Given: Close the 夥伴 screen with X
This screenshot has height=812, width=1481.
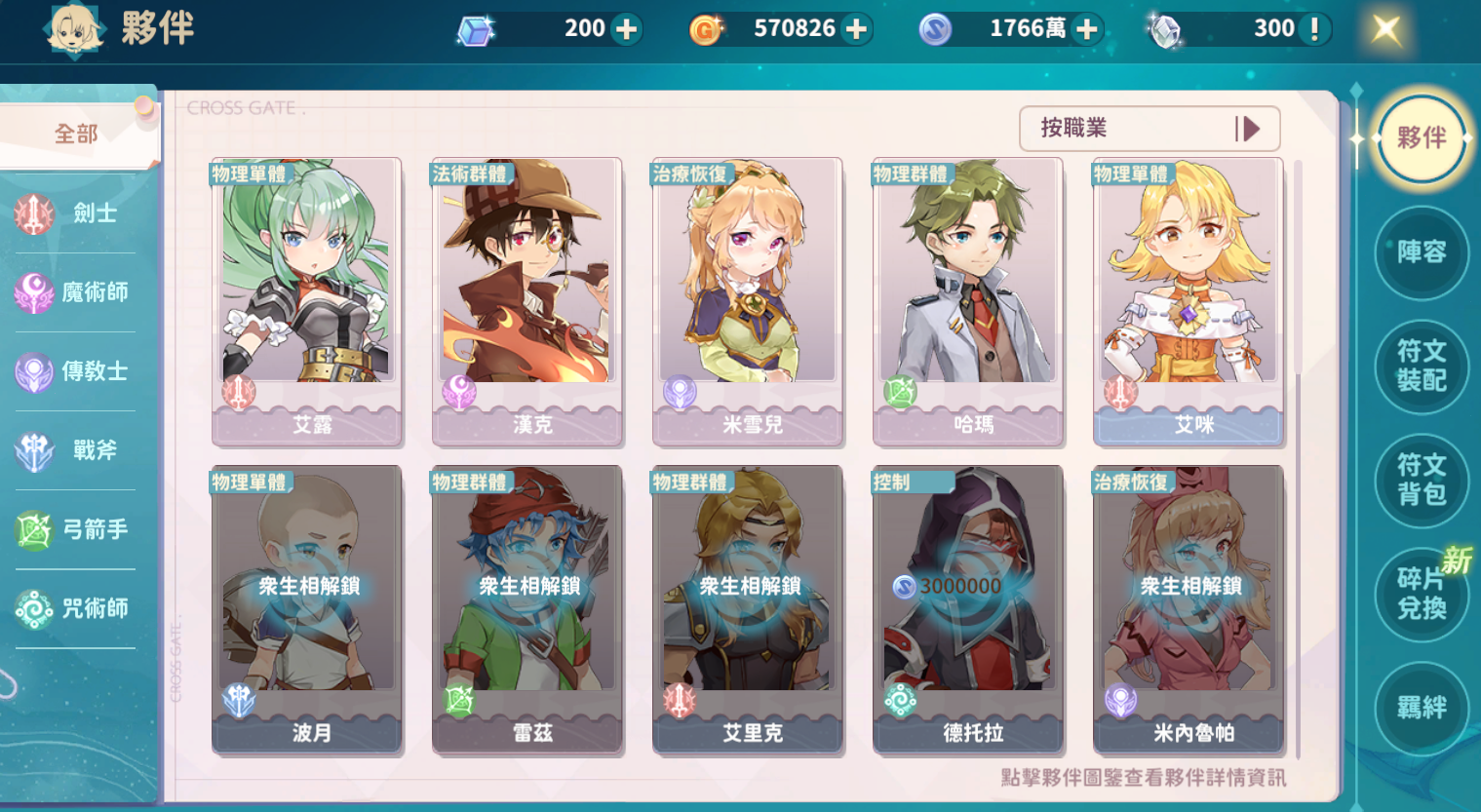Looking at the screenshot, I should click(1385, 29).
